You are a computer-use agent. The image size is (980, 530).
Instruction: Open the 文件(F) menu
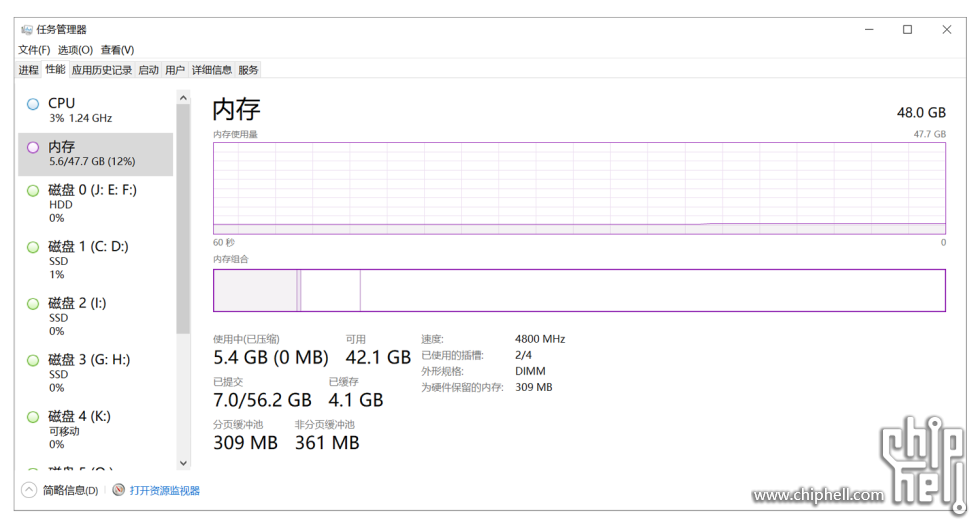click(34, 50)
